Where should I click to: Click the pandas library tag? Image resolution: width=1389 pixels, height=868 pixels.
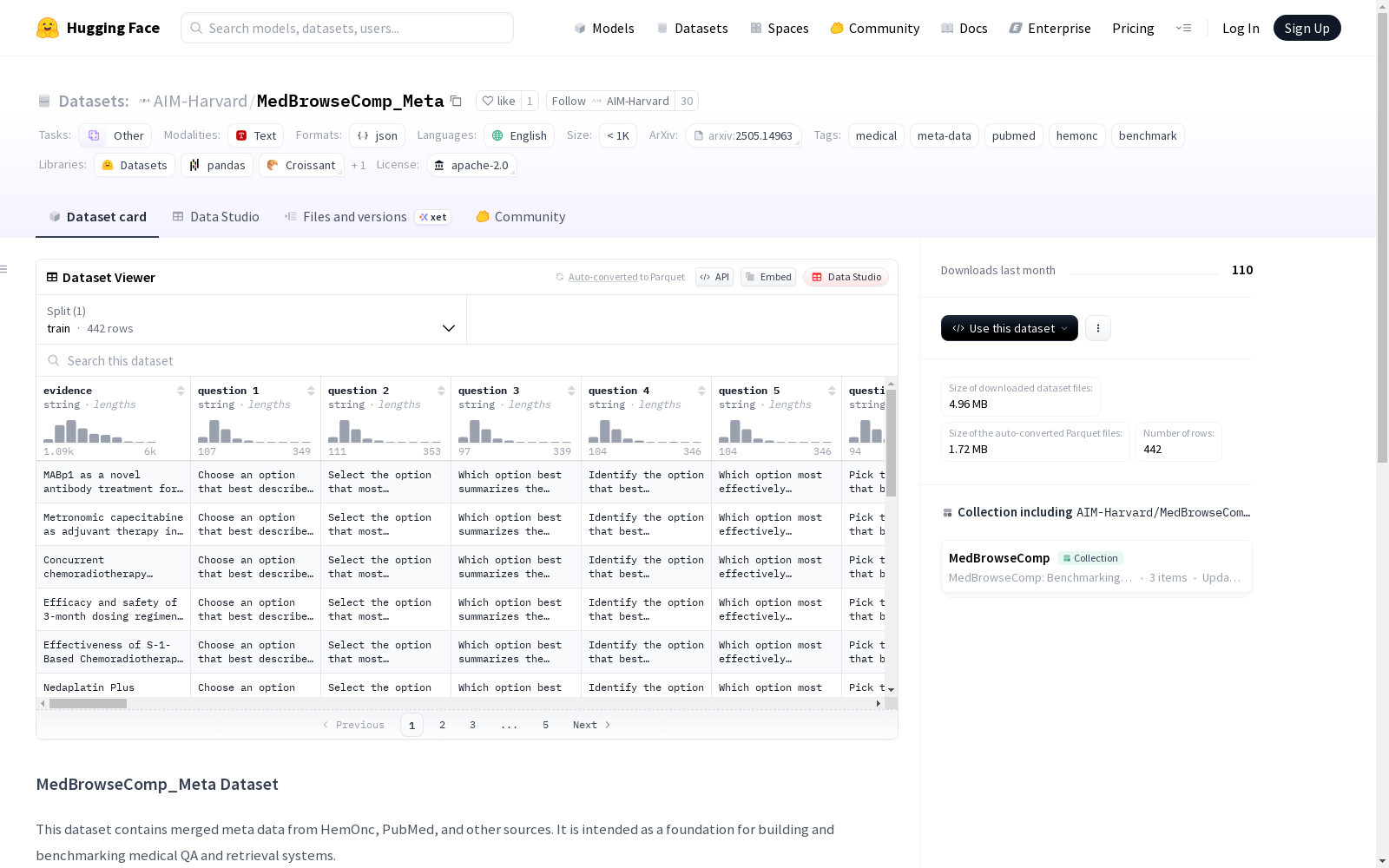[217, 165]
